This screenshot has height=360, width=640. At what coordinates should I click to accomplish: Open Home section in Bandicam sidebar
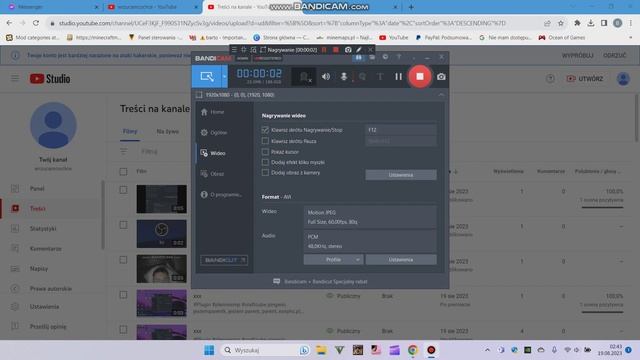212,112
